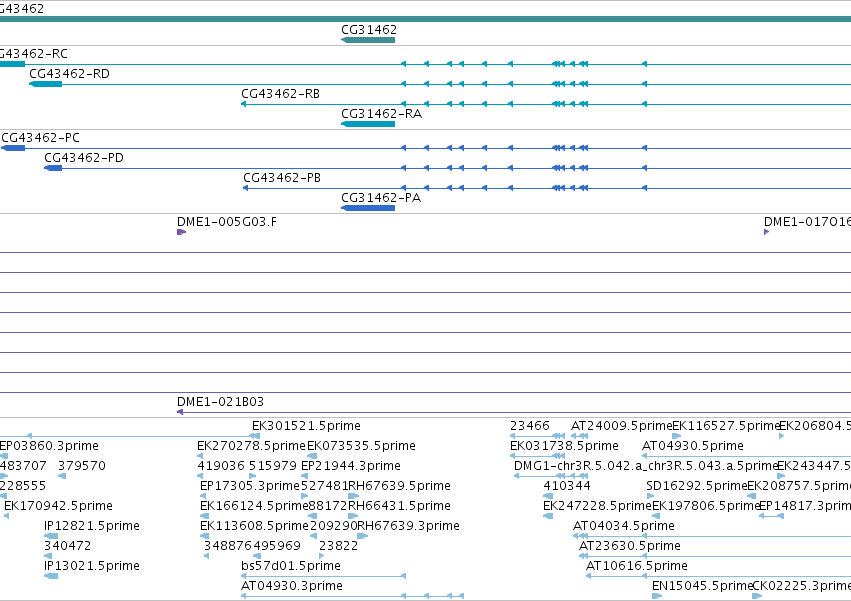The image size is (851, 601).
Task: Select the 419036 feature label
Action: tap(221, 466)
